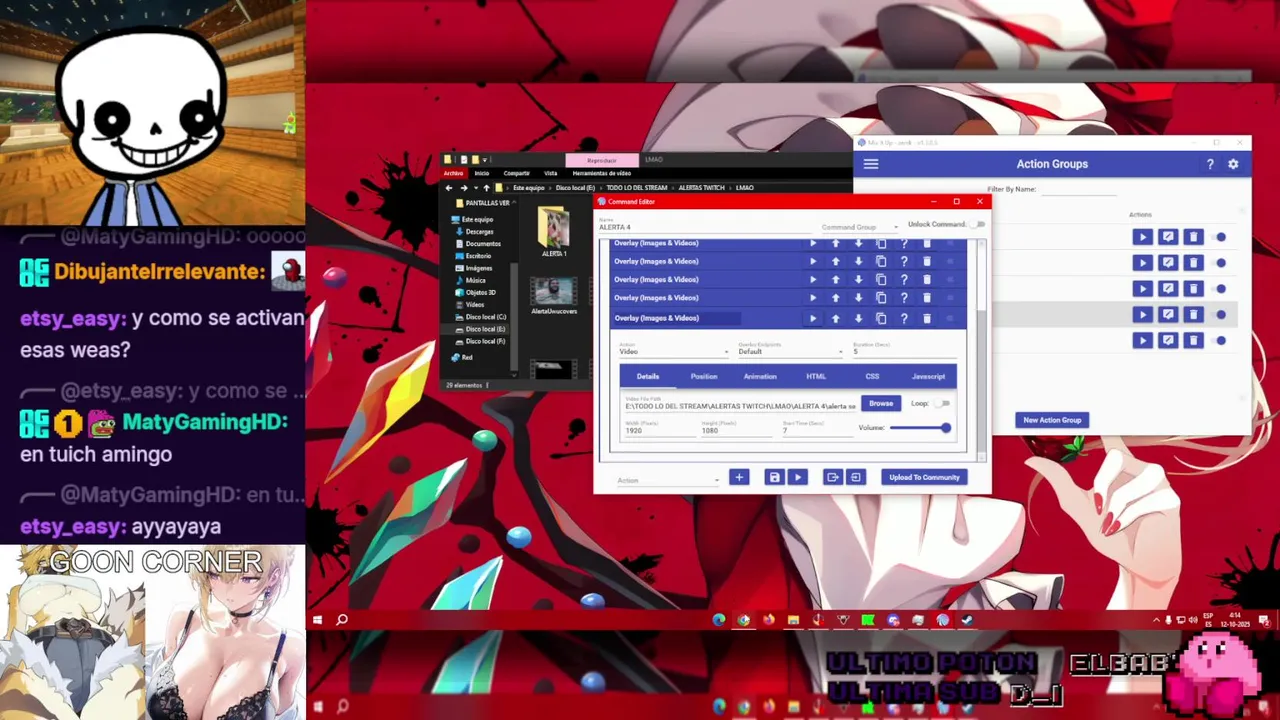Open Vista ribbon tab in Explorer
This screenshot has width=1280, height=720.
pyautogui.click(x=550, y=173)
